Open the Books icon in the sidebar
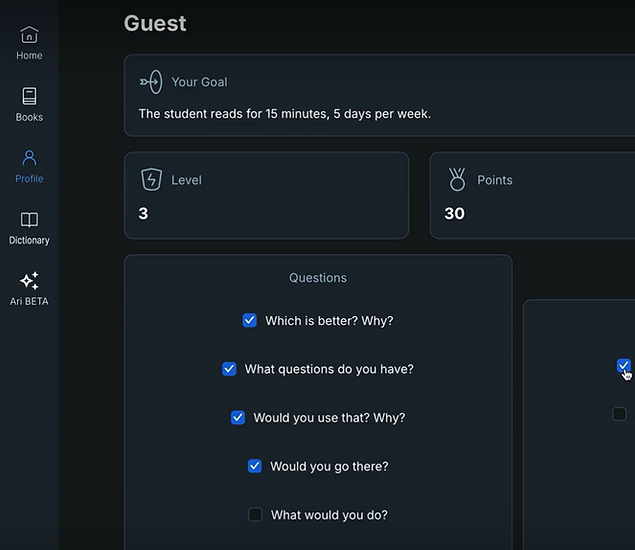This screenshot has width=635, height=550. [29, 96]
